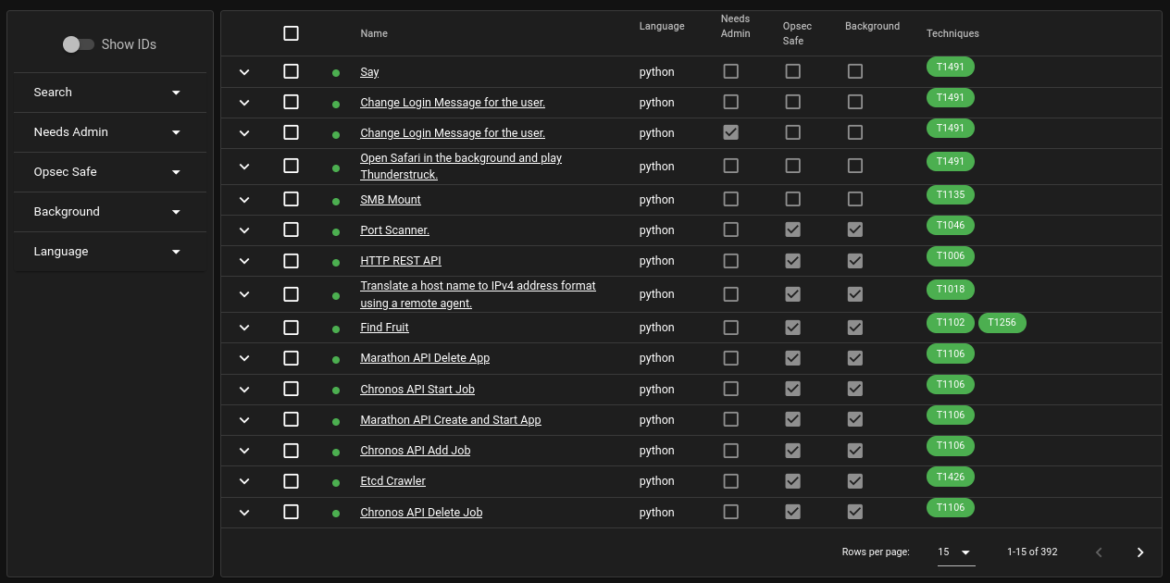Open the Opsec Safe filter section
1170x583 pixels.
109,172
